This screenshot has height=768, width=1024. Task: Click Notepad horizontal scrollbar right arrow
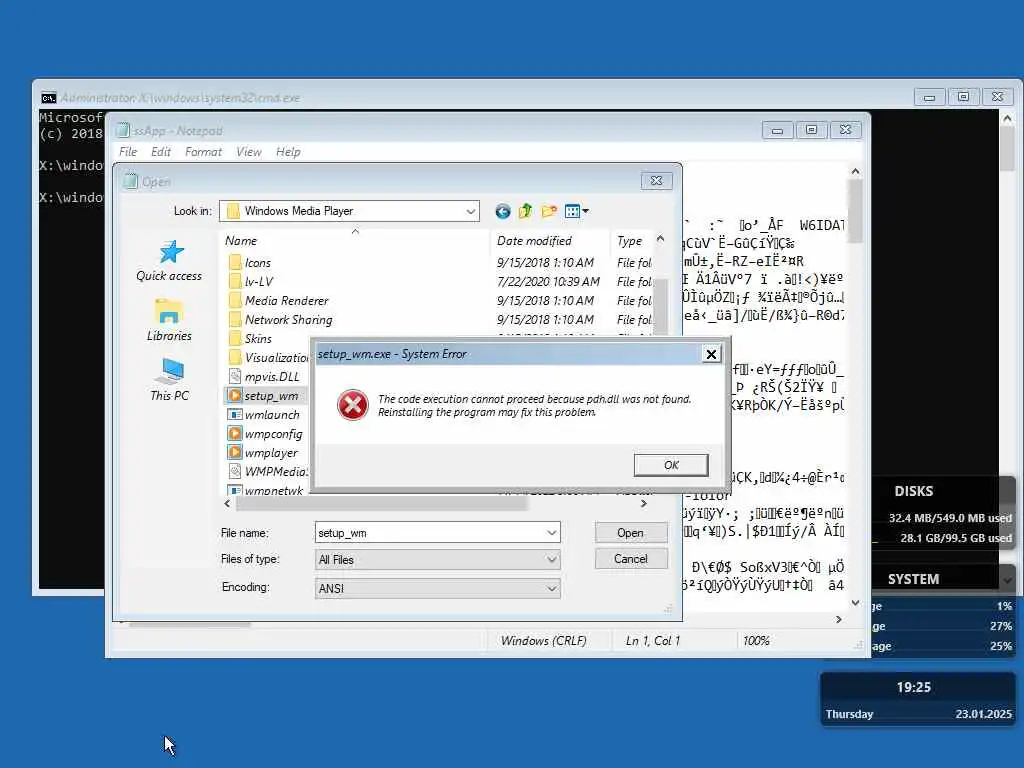839,619
